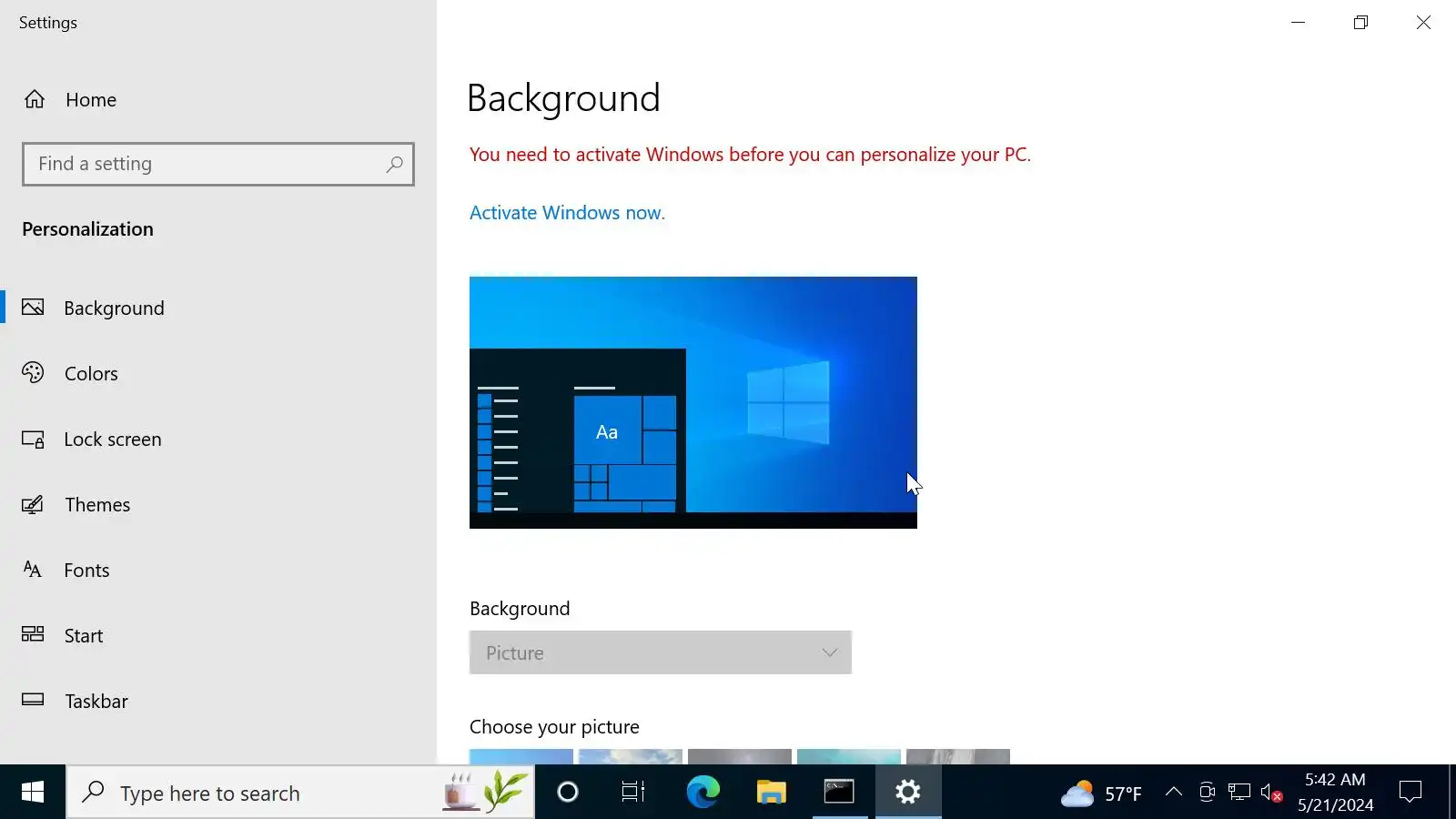The height and width of the screenshot is (819, 1456).
Task: Select the third picture thumbnail under Choose your picture
Action: coord(740,756)
